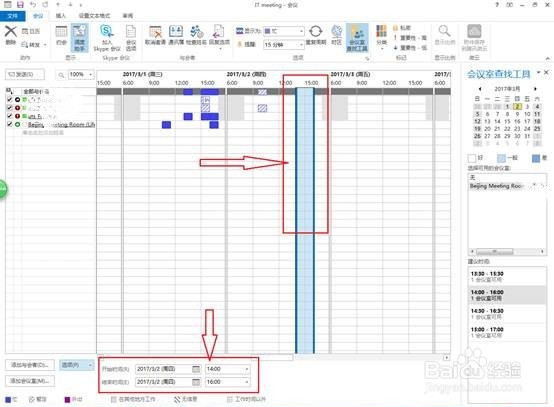
Task: Toggle the Room Finder ribbon icon
Action: click(x=357, y=38)
